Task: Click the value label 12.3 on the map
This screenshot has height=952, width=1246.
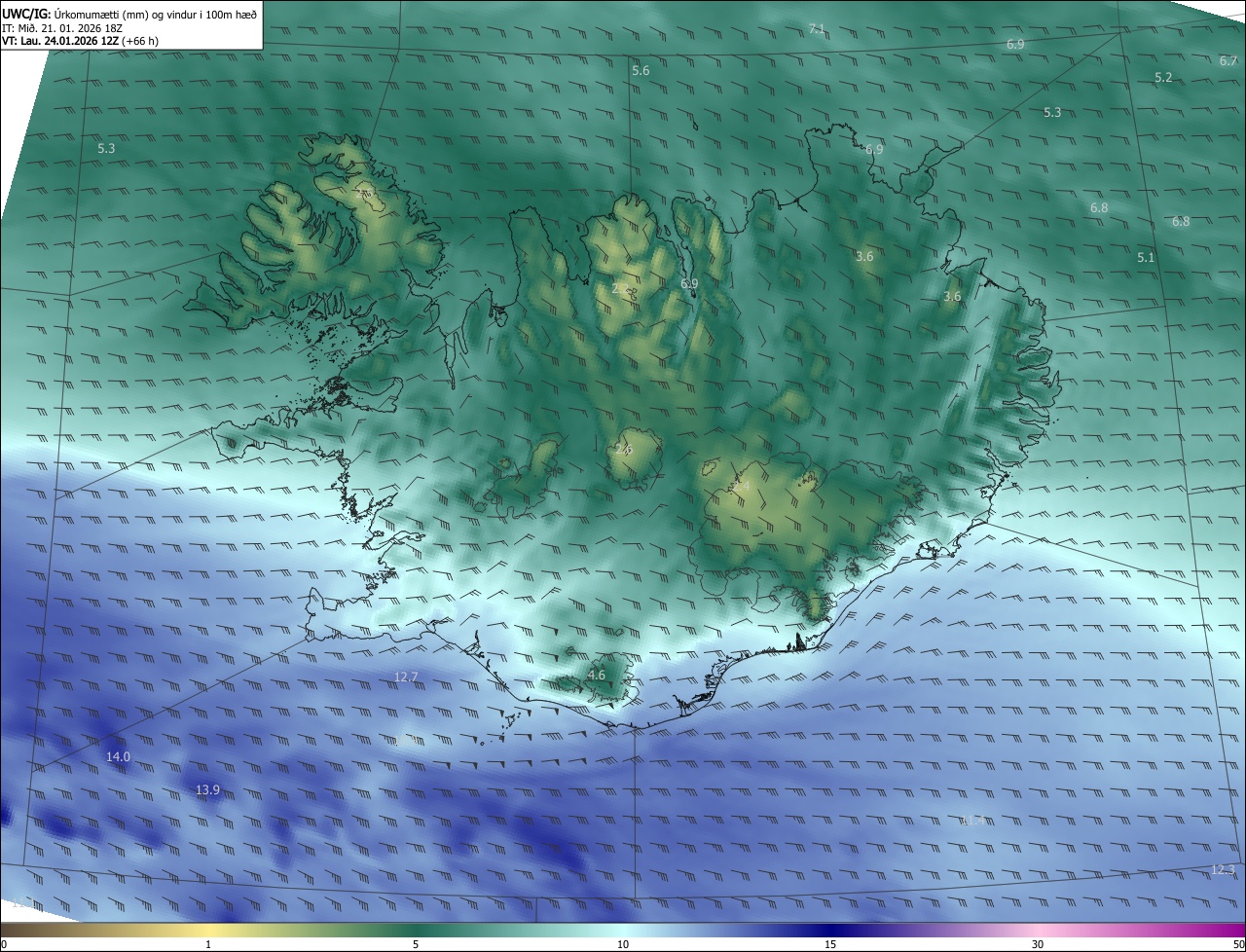Action: (x=1223, y=869)
